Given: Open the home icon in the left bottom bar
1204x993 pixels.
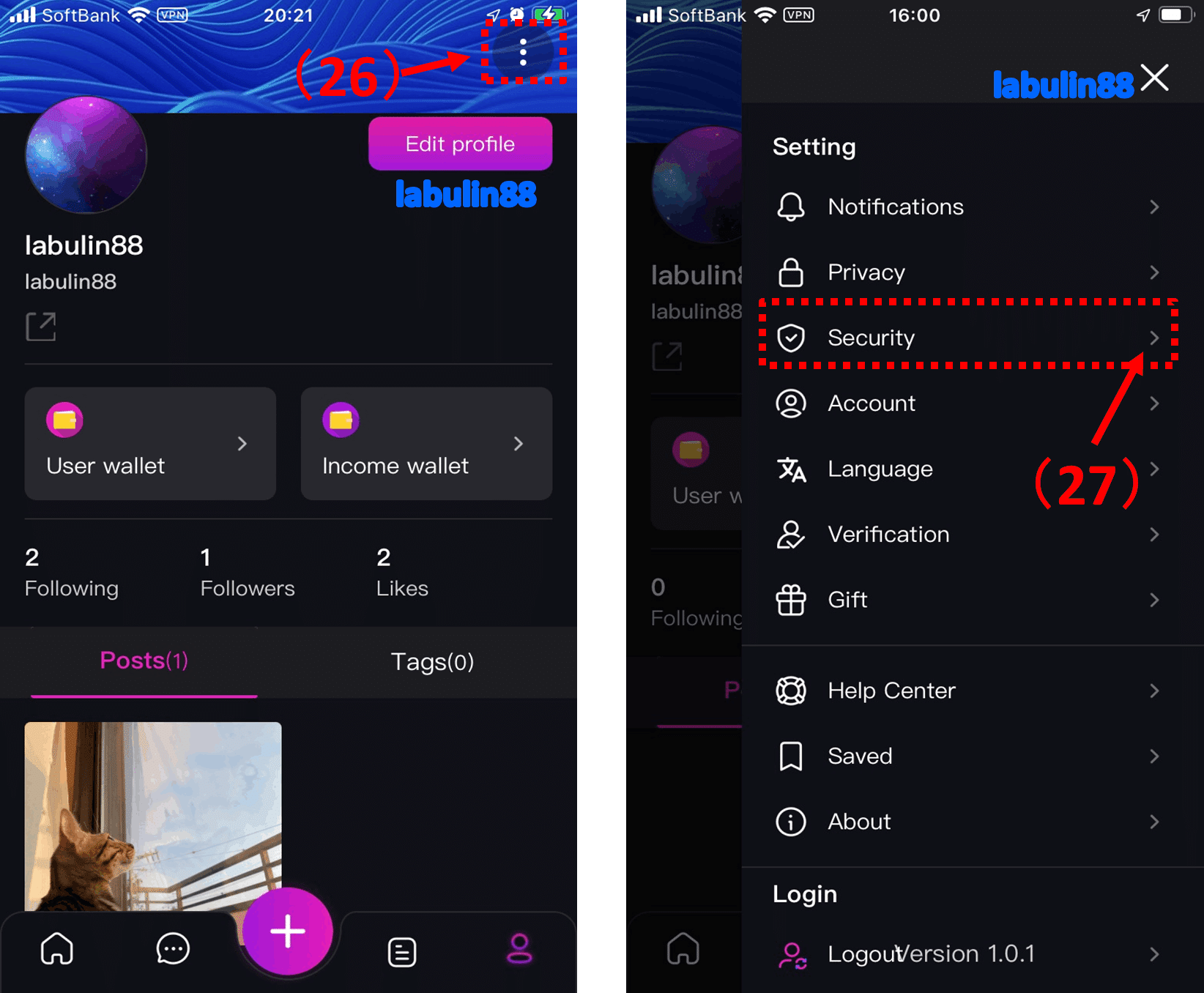Looking at the screenshot, I should pyautogui.click(x=57, y=949).
